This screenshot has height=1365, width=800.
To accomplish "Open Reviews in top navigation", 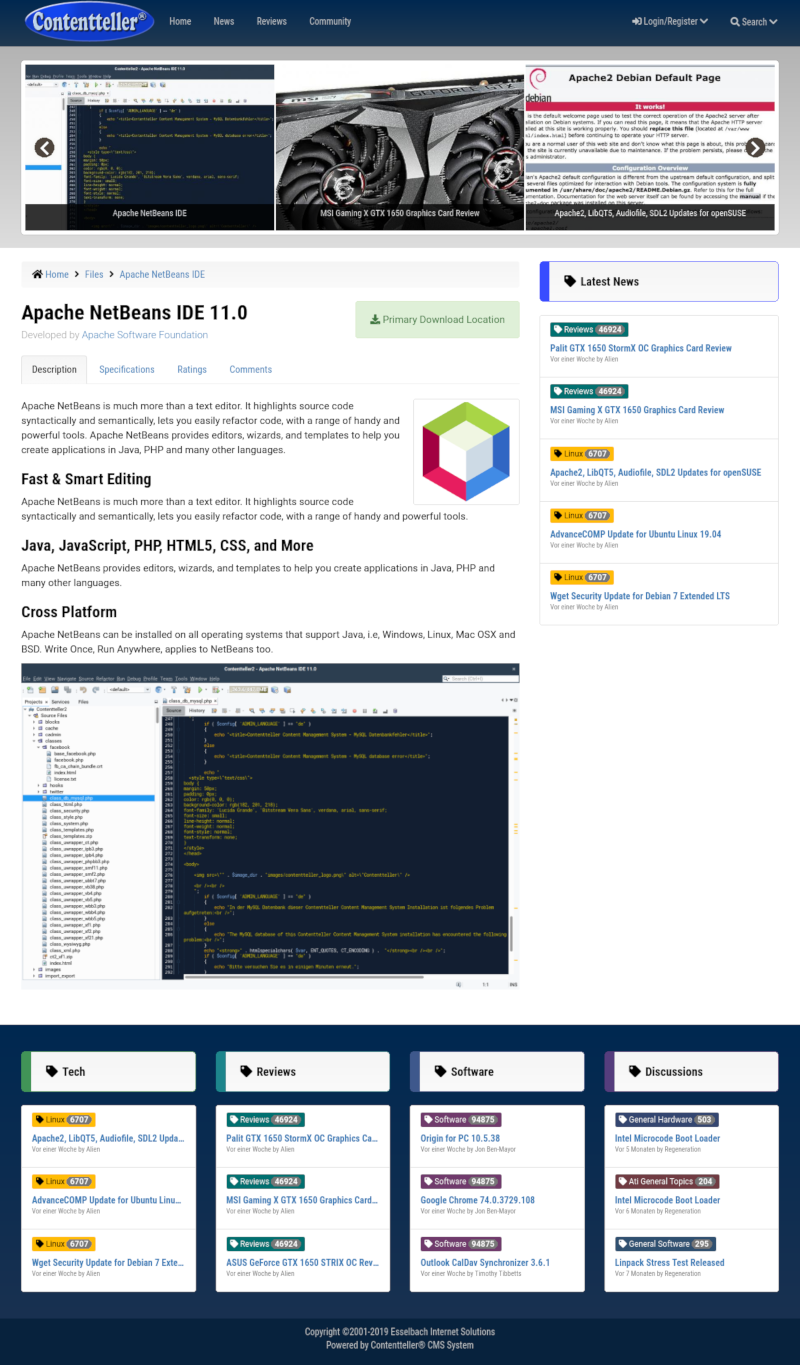I will pyautogui.click(x=271, y=21).
